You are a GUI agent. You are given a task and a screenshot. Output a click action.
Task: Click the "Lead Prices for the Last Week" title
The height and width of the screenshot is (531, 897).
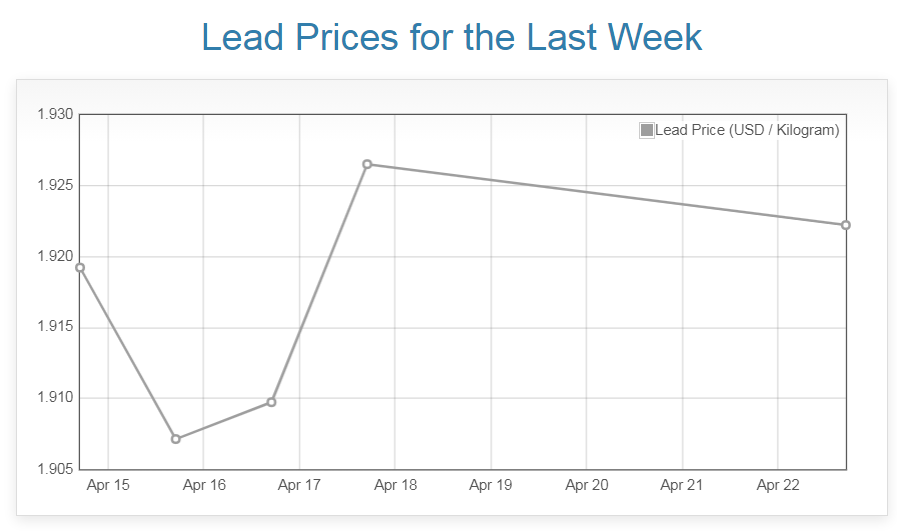451,37
